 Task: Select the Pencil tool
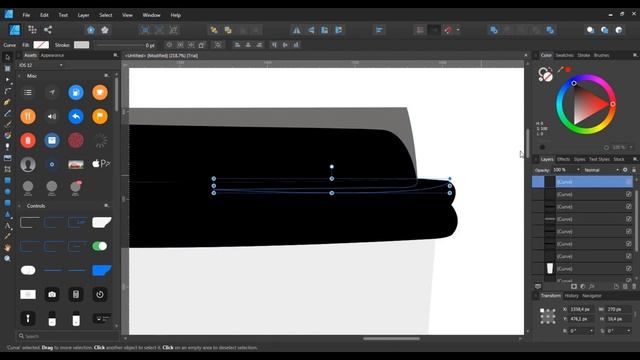point(7,113)
